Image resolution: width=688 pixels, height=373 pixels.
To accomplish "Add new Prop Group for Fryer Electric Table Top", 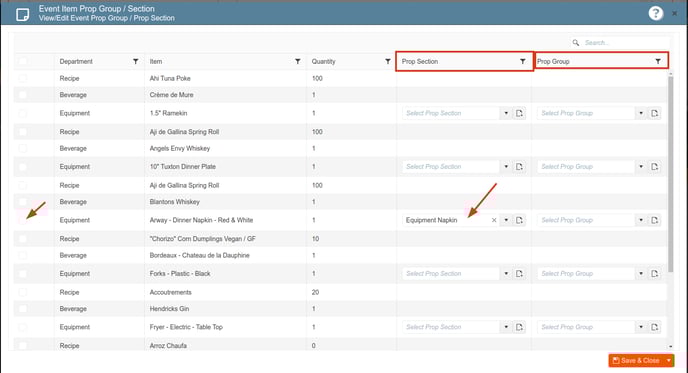I will click(x=655, y=327).
